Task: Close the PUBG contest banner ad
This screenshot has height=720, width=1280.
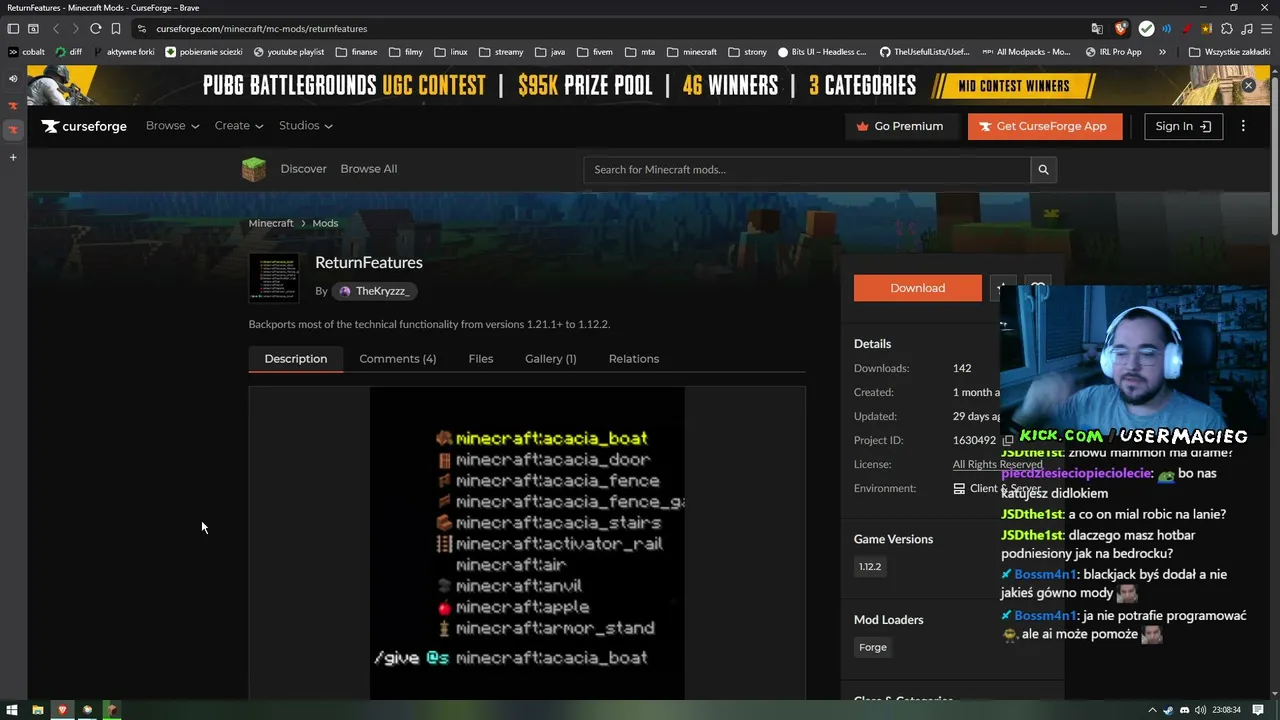Action: (x=1248, y=86)
